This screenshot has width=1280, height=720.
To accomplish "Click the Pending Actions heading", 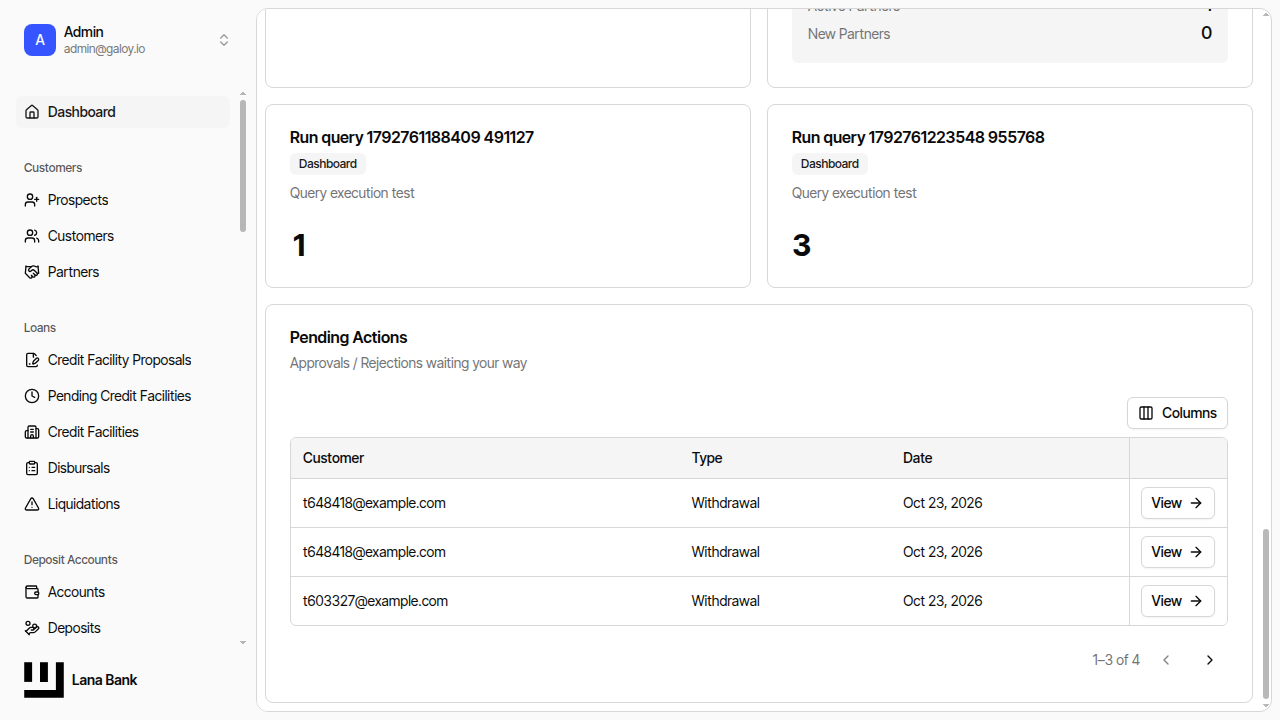I will coord(349,337).
